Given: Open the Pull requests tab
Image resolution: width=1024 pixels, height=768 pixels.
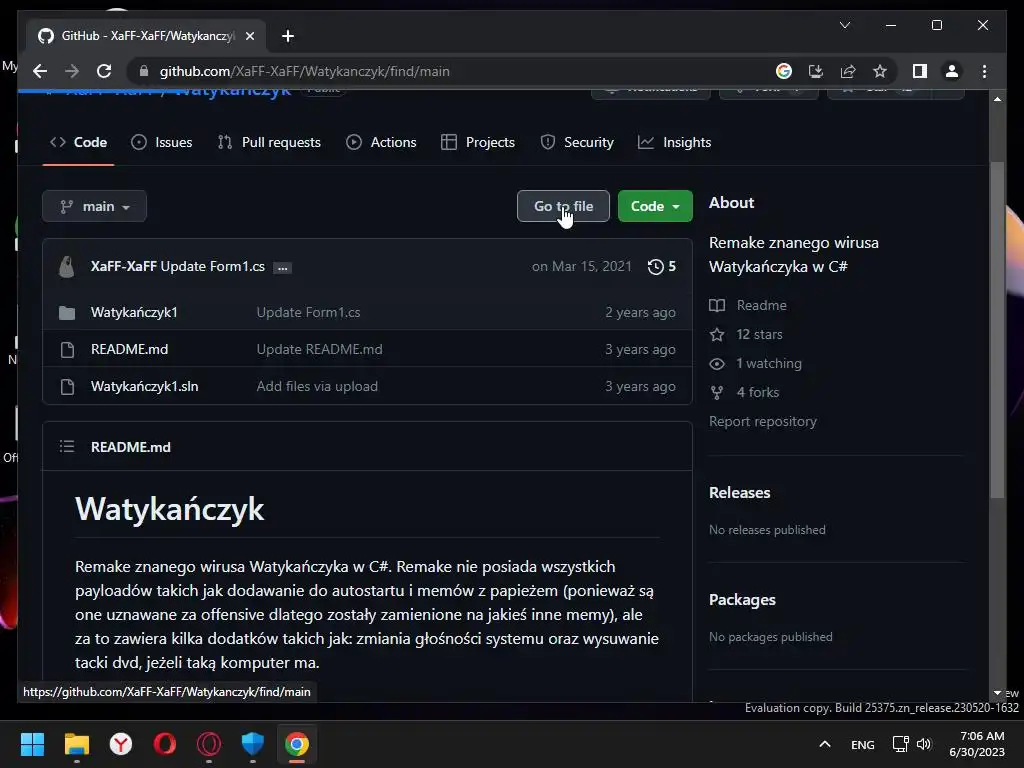Looking at the screenshot, I should (269, 142).
